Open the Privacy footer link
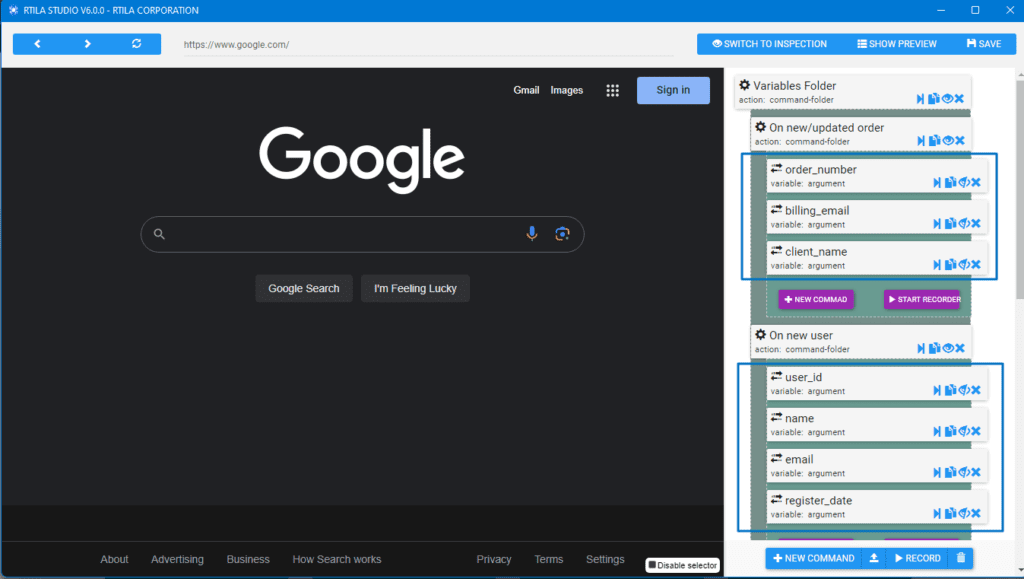The width and height of the screenshot is (1024, 579). [x=494, y=559]
